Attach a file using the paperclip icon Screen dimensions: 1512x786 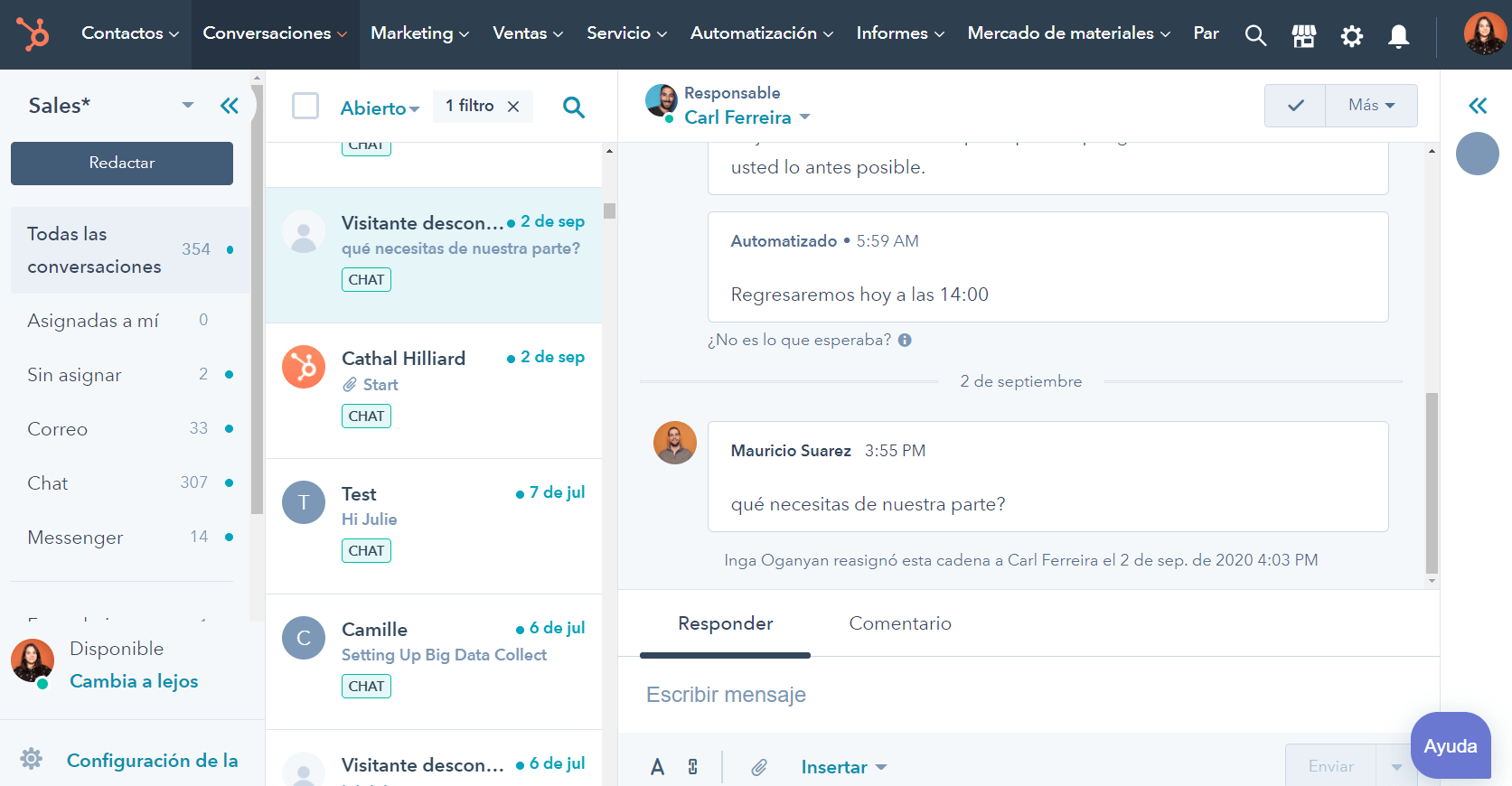[759, 767]
